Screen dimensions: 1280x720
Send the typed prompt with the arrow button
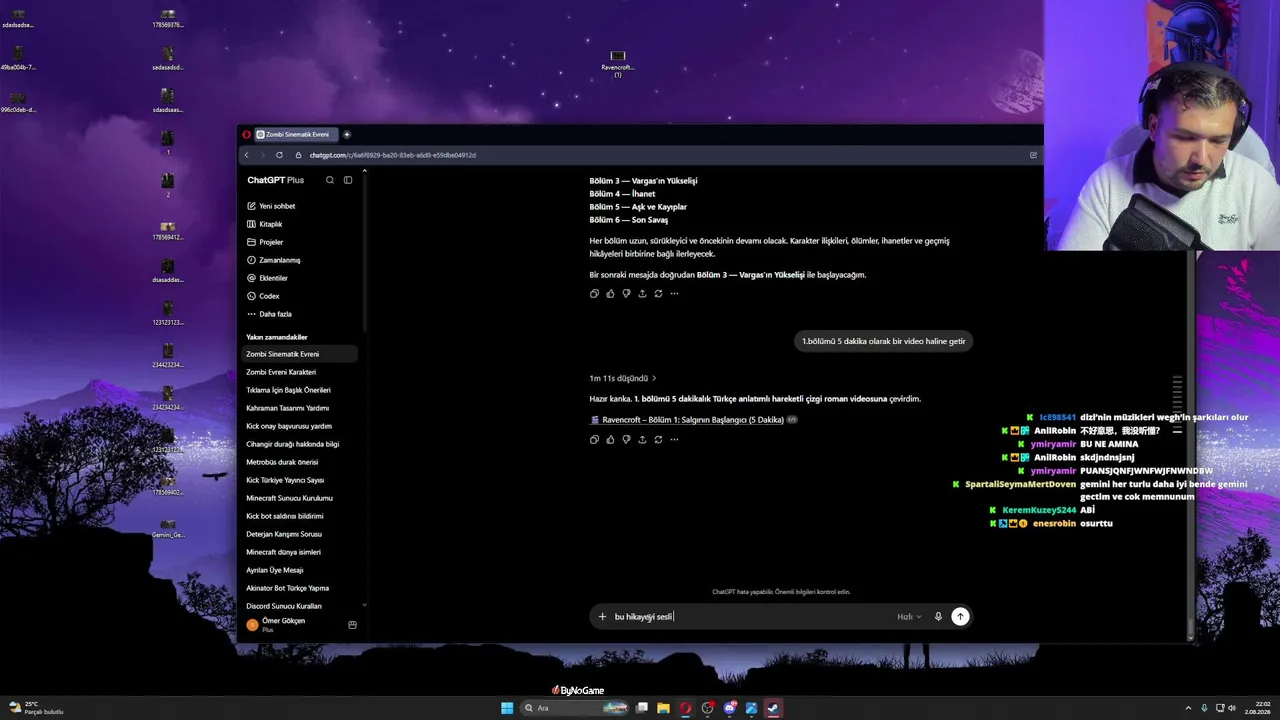pos(960,616)
